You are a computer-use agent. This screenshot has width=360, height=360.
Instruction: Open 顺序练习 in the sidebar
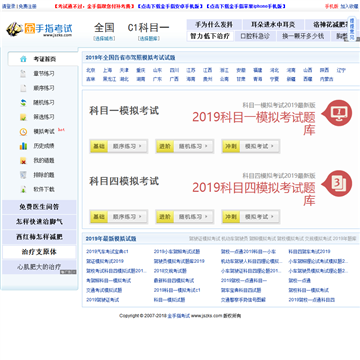point(44,88)
